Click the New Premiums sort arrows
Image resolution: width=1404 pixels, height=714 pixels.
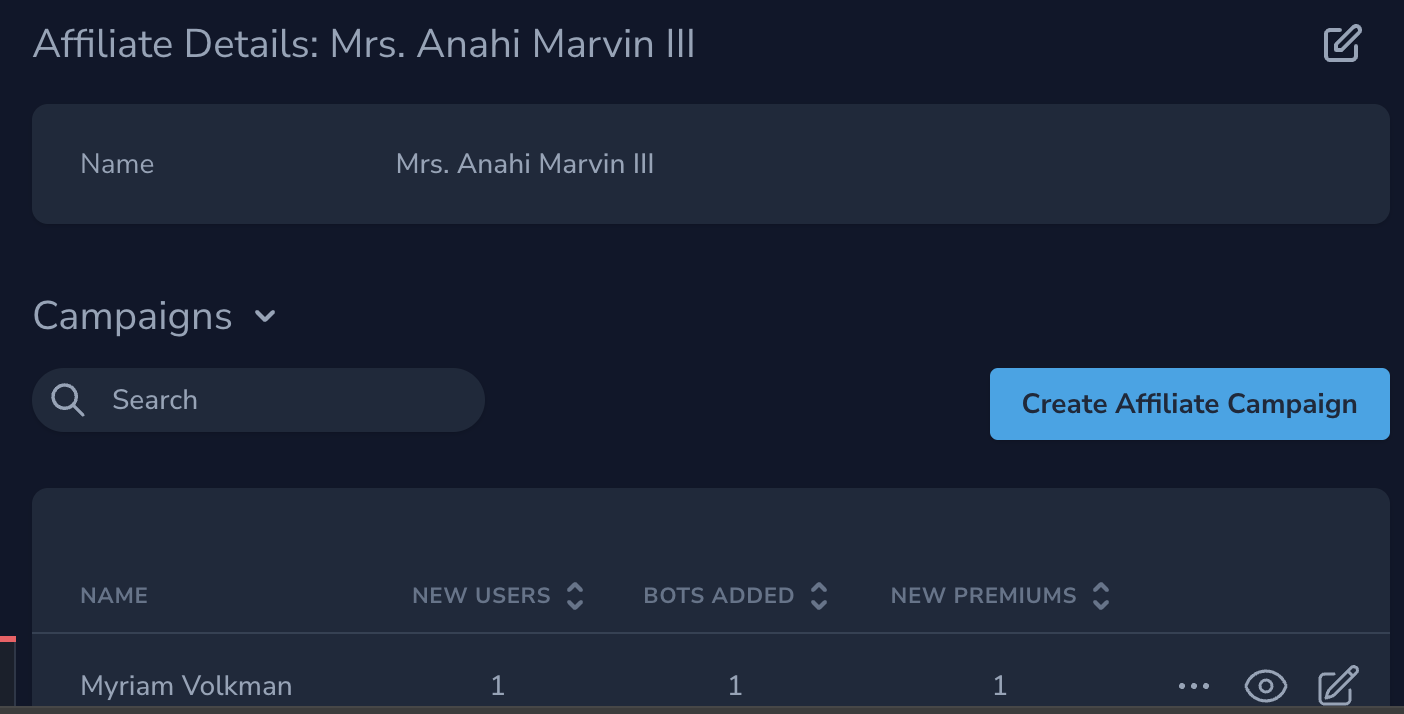pos(1101,595)
